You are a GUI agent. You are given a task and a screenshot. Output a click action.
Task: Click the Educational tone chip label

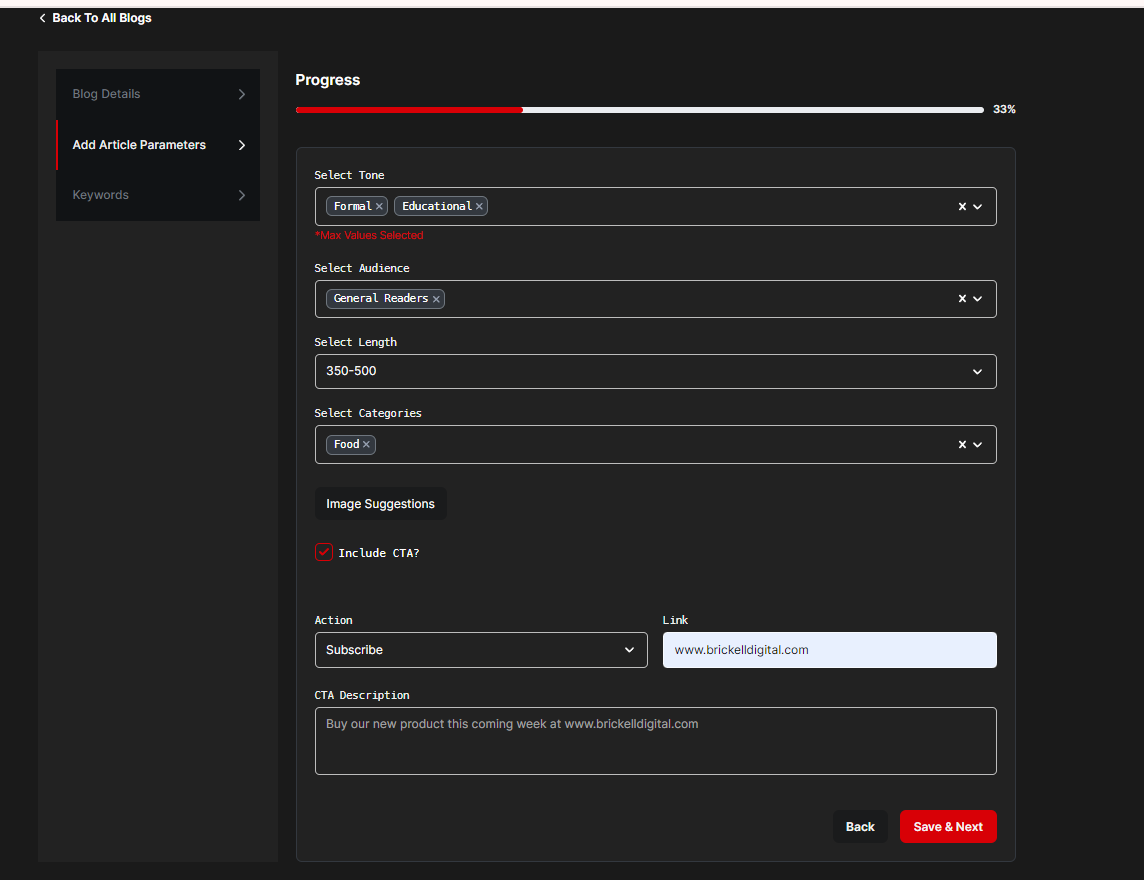point(436,207)
